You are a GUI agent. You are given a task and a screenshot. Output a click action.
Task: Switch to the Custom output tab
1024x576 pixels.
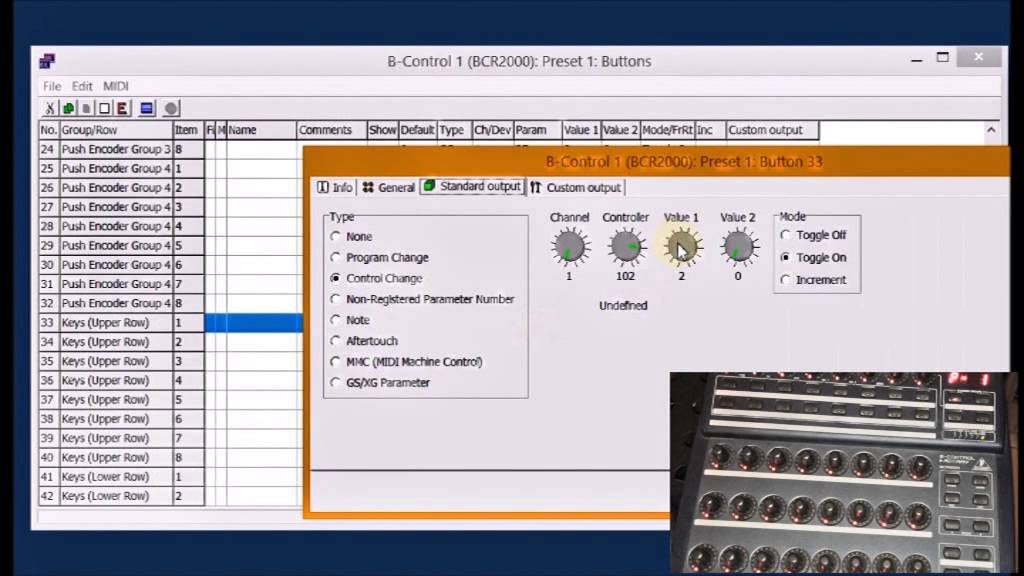coord(575,187)
